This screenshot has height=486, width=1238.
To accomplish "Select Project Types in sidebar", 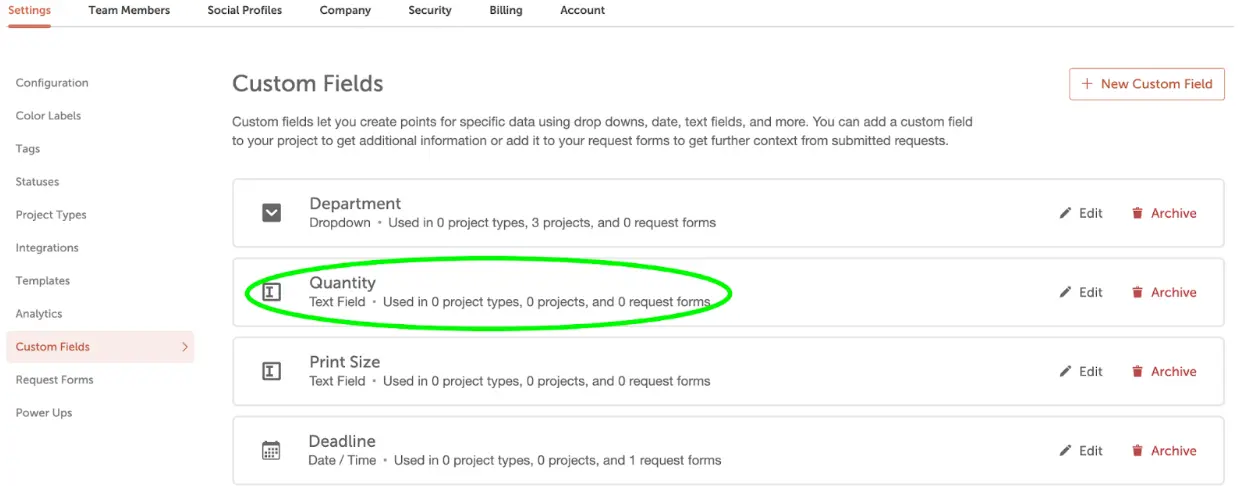I will click(51, 215).
